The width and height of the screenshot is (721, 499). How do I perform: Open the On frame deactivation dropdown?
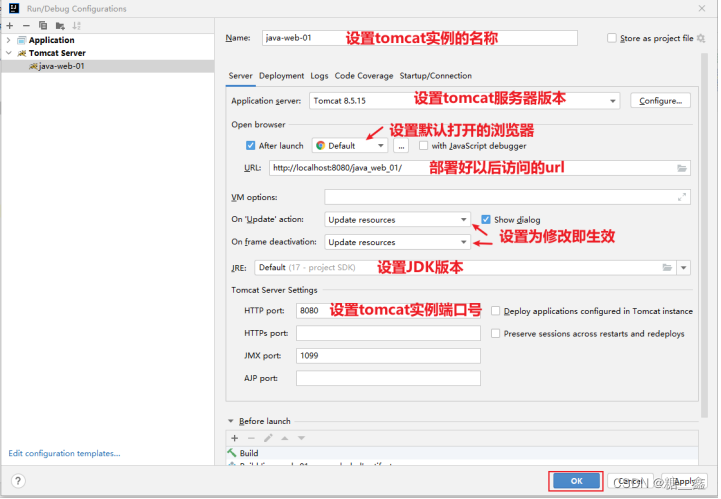[397, 242]
